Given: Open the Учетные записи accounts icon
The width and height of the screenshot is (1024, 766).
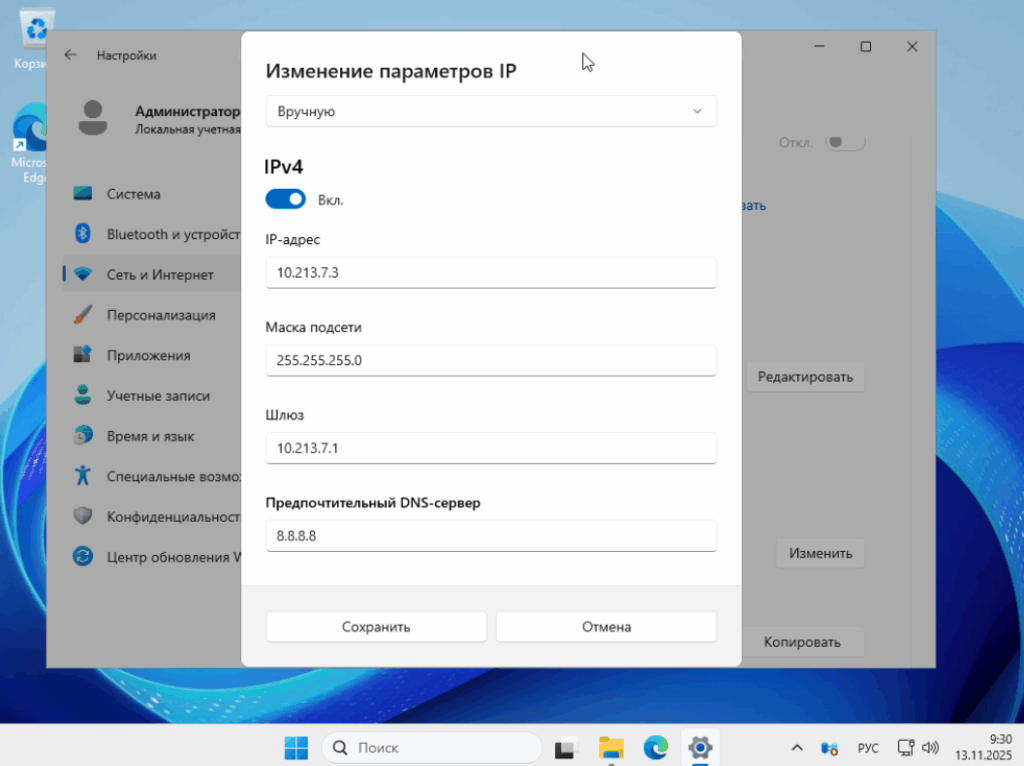Looking at the screenshot, I should (x=83, y=395).
